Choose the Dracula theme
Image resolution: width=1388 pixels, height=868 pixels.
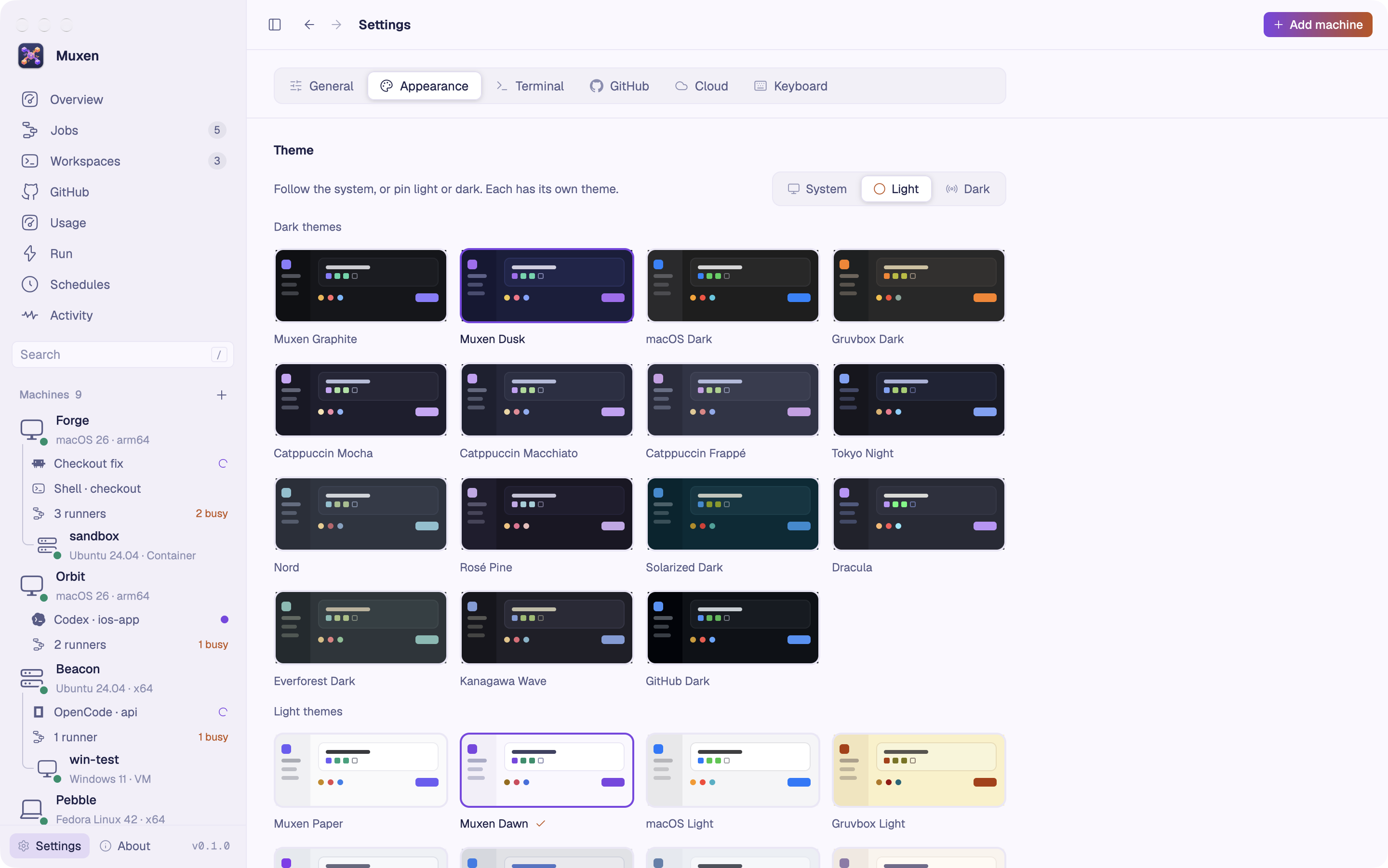coord(918,514)
